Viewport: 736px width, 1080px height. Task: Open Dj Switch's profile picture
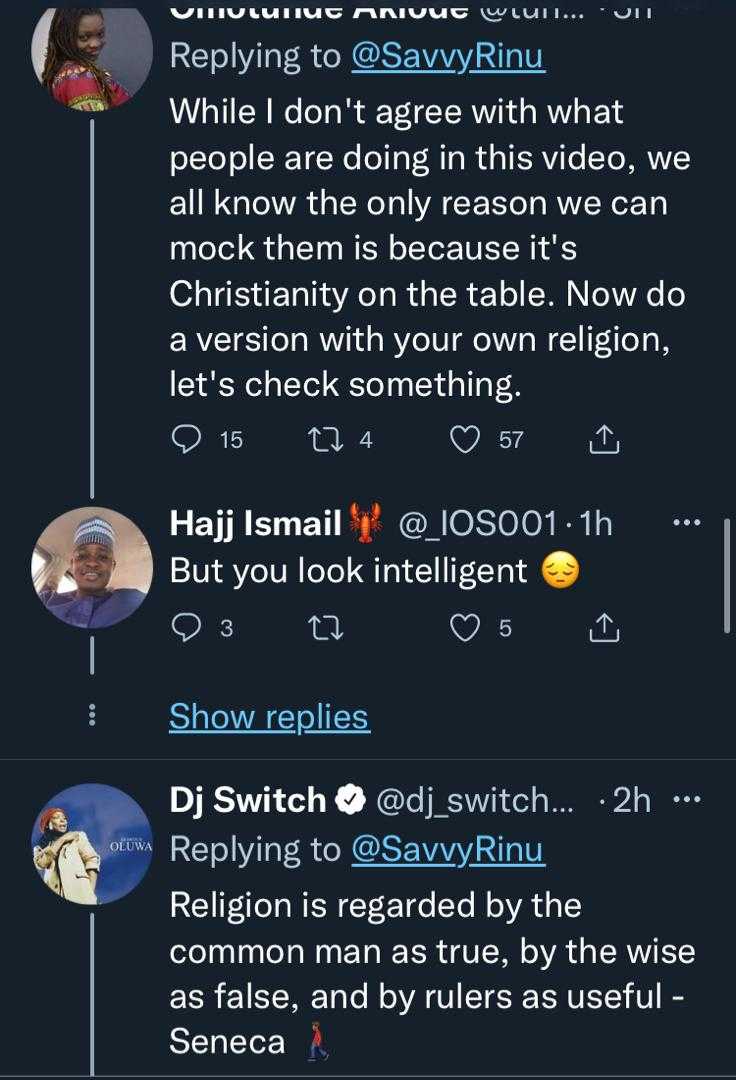click(92, 844)
